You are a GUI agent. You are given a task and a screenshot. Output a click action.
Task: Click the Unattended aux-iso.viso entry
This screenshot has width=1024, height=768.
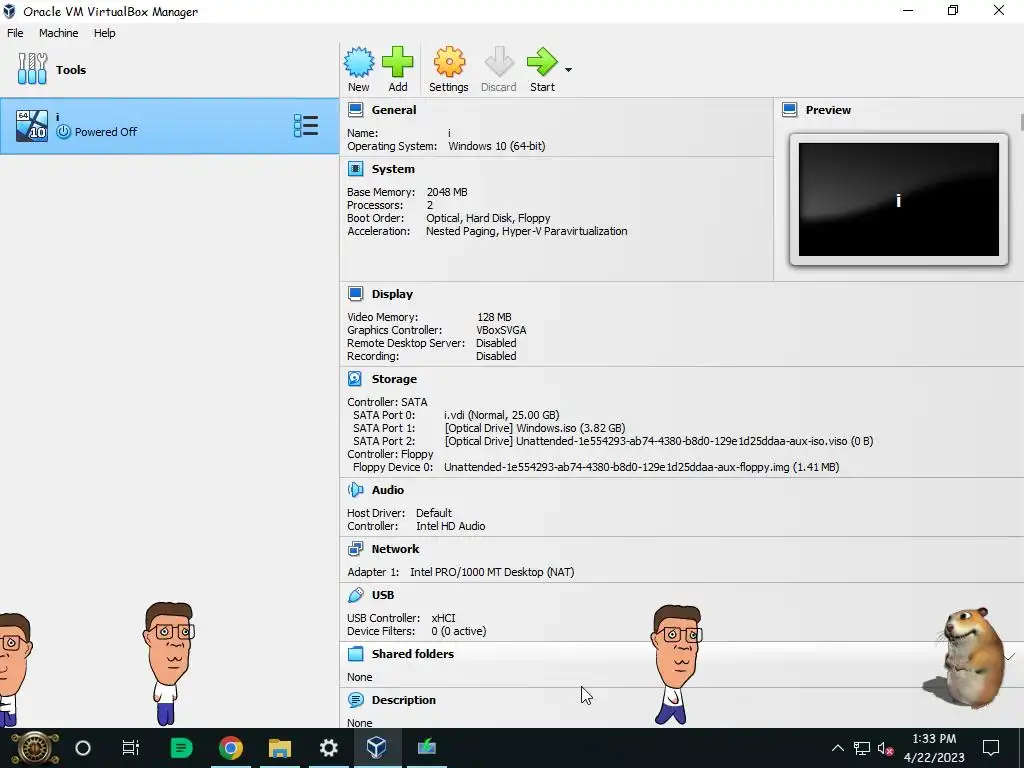(x=659, y=441)
